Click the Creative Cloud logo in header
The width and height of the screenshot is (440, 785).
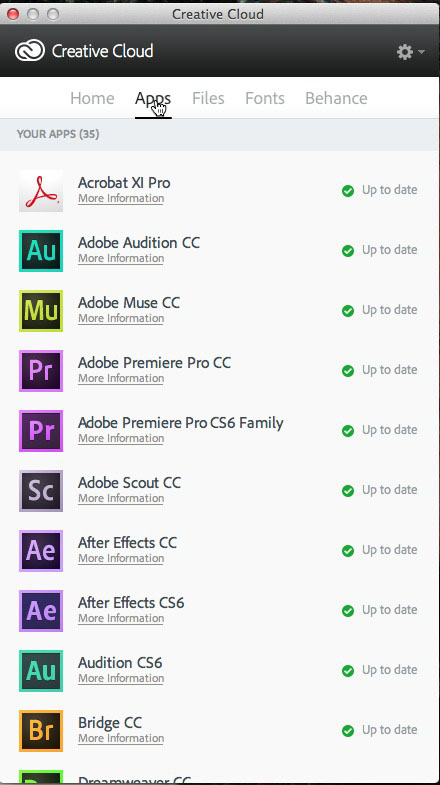click(x=30, y=51)
